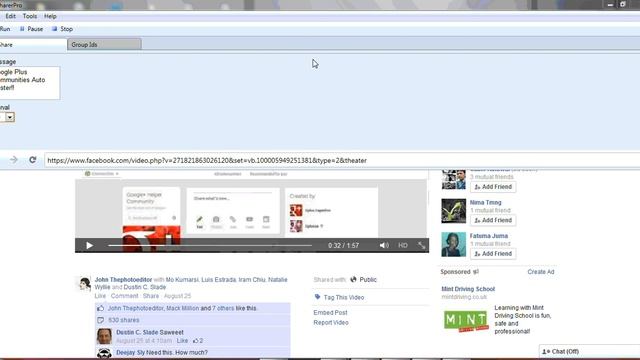
Task: Click Nima Tmng profile thumbnail
Action: (x=453, y=211)
